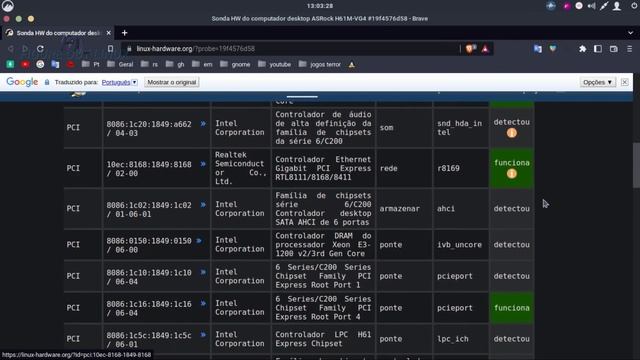Expand the tab search chevron
This screenshot has height=360, width=640.
[x=631, y=33]
